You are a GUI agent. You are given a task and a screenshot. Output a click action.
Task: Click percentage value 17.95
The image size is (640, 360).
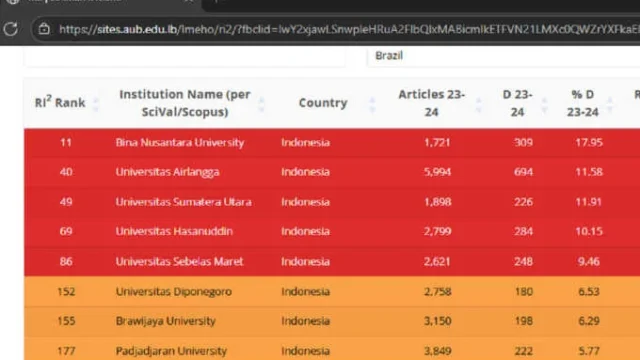pyautogui.click(x=589, y=142)
